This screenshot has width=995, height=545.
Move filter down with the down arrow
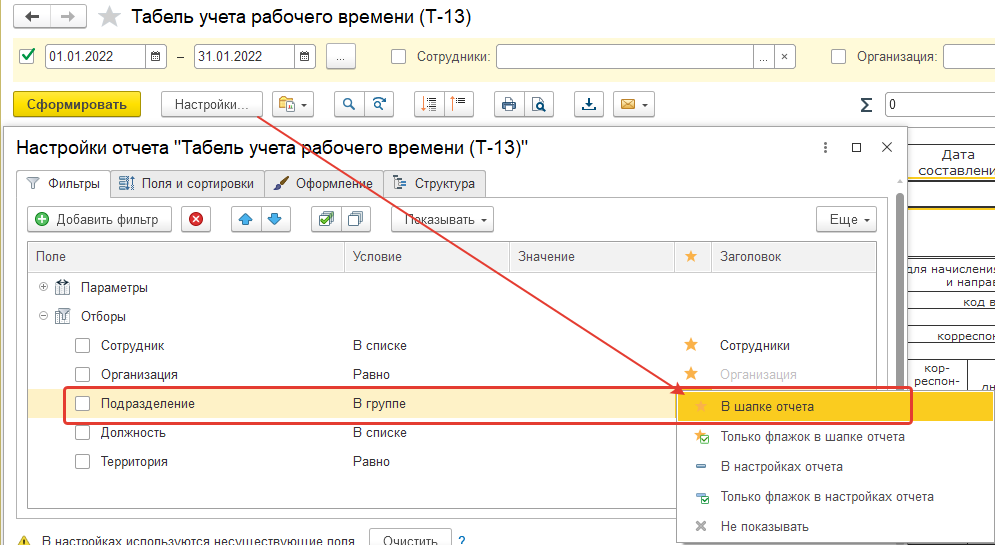pyautogui.click(x=274, y=219)
